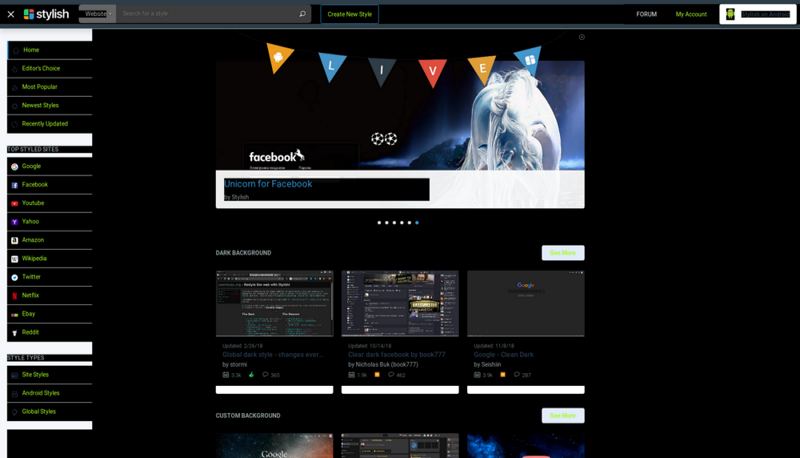Open Site Styles type
Viewport: 800px width, 458px height.
click(50, 375)
